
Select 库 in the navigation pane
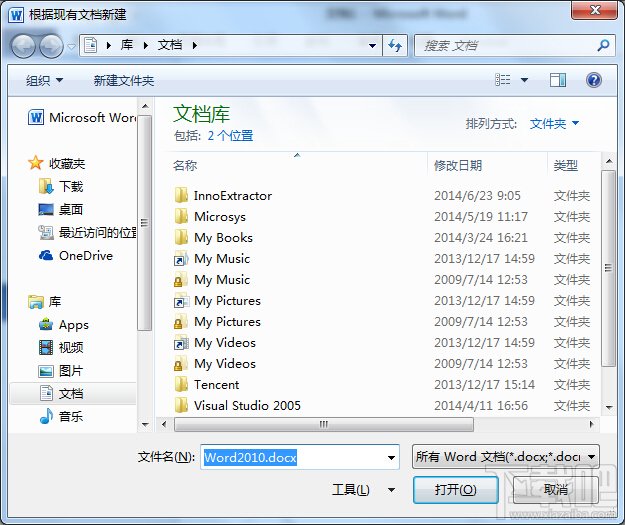(x=45, y=302)
